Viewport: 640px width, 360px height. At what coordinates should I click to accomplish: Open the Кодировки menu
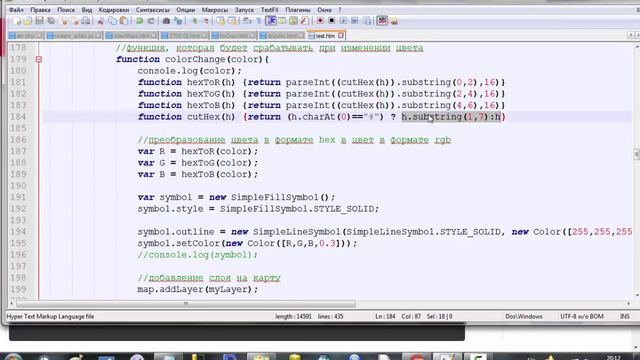point(114,9)
